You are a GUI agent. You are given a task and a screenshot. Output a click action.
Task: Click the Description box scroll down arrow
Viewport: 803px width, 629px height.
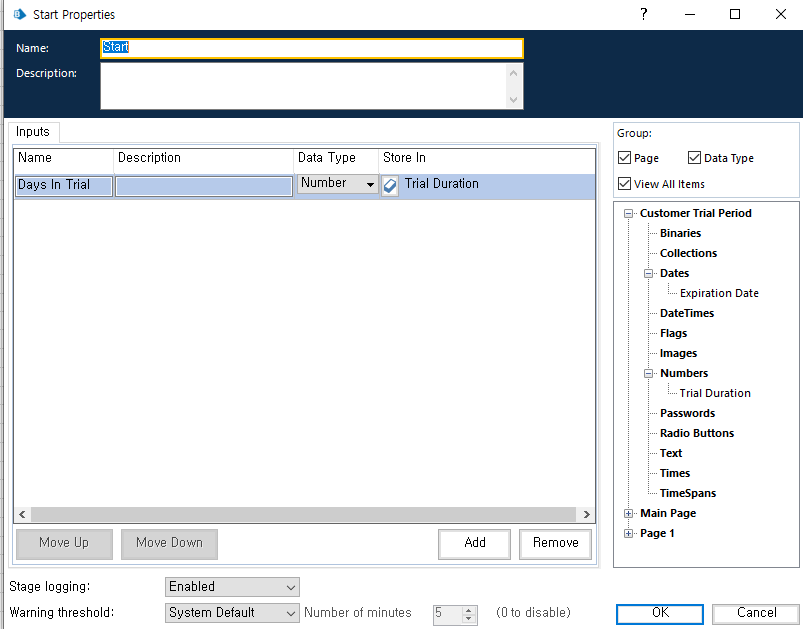point(514,100)
